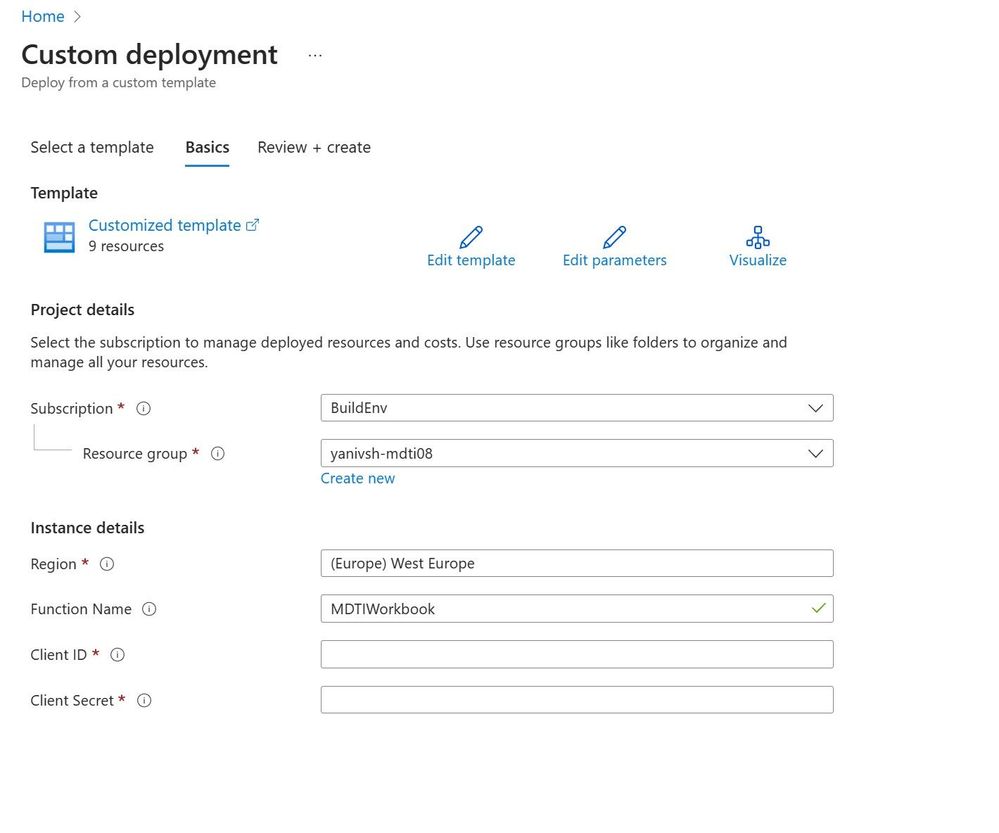Show Client ID info tooltip icon
This screenshot has height=833, width=999.
[x=117, y=655]
